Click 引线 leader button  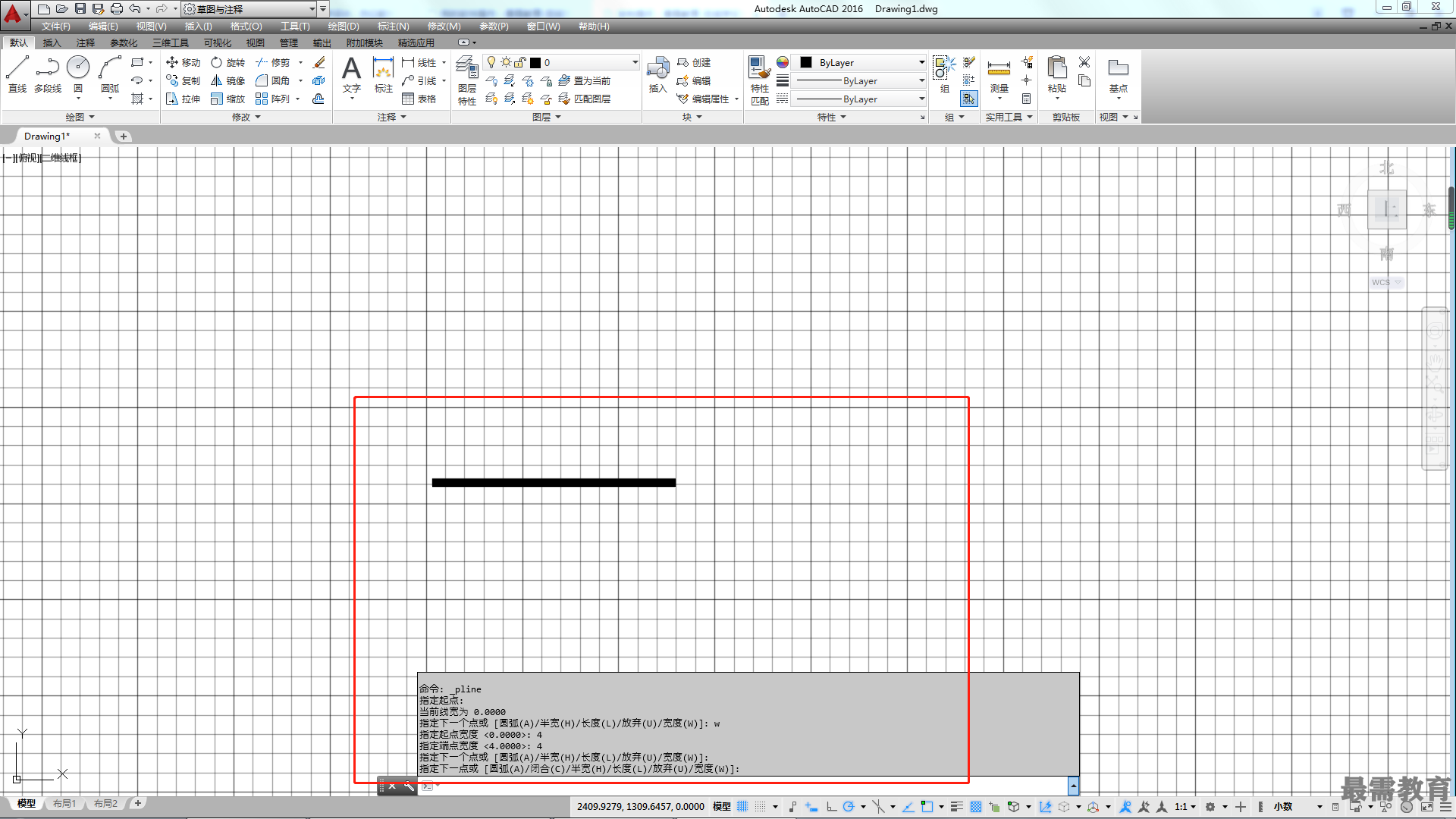click(x=419, y=80)
